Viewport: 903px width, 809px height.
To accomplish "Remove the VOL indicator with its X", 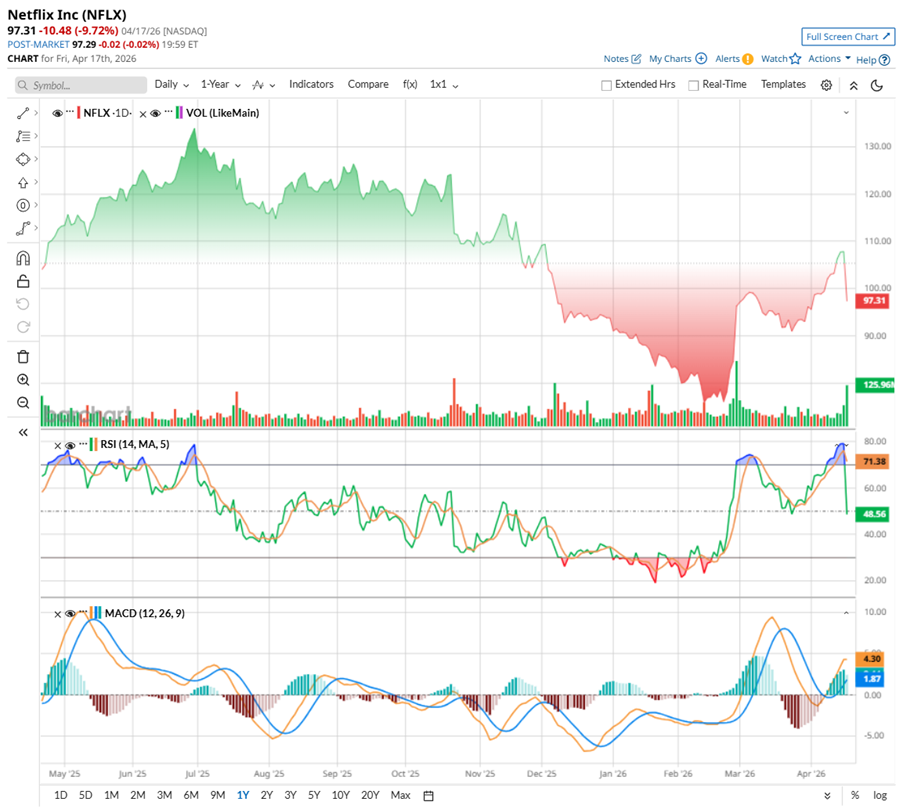I will [x=143, y=114].
